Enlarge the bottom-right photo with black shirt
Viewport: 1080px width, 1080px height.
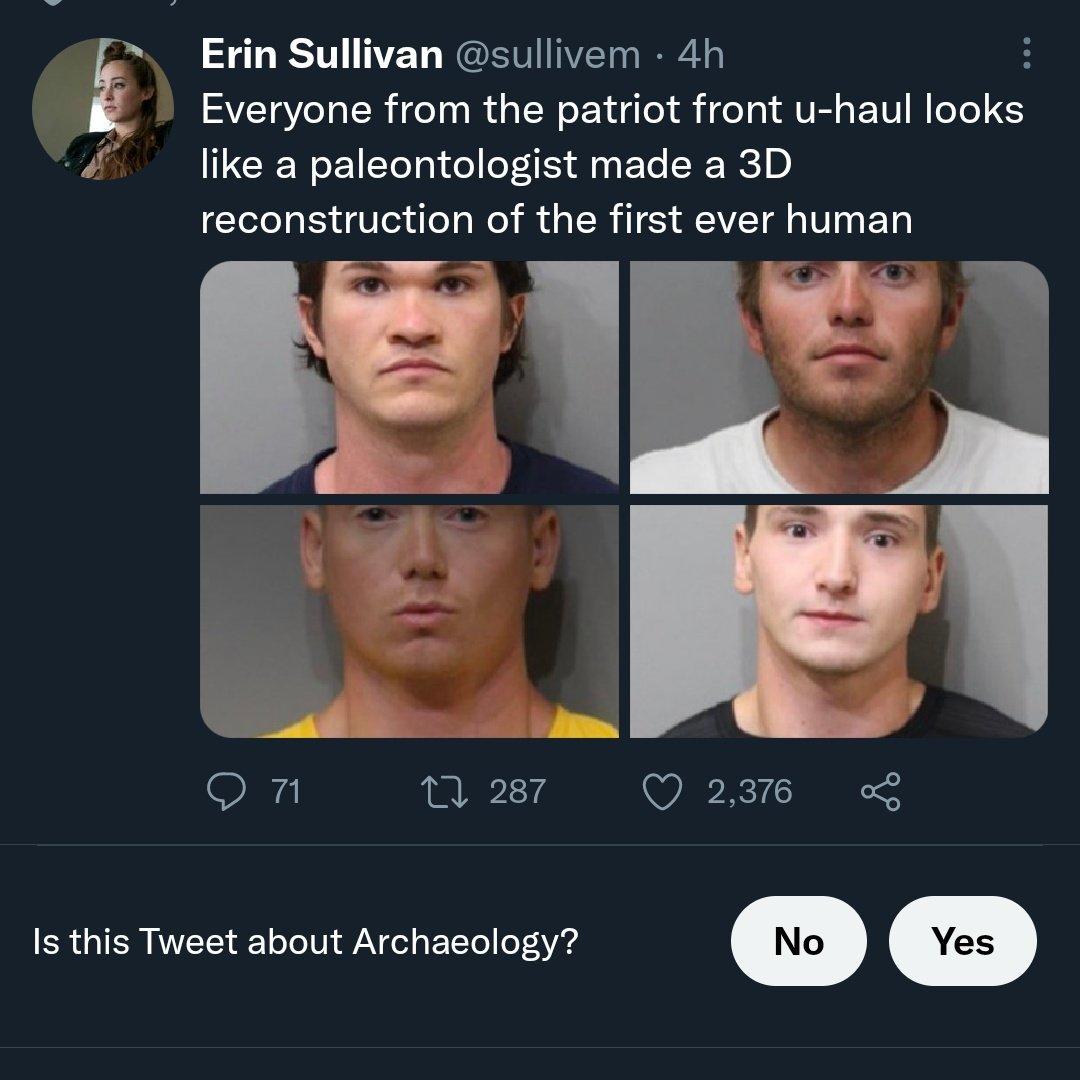pyautogui.click(x=839, y=621)
